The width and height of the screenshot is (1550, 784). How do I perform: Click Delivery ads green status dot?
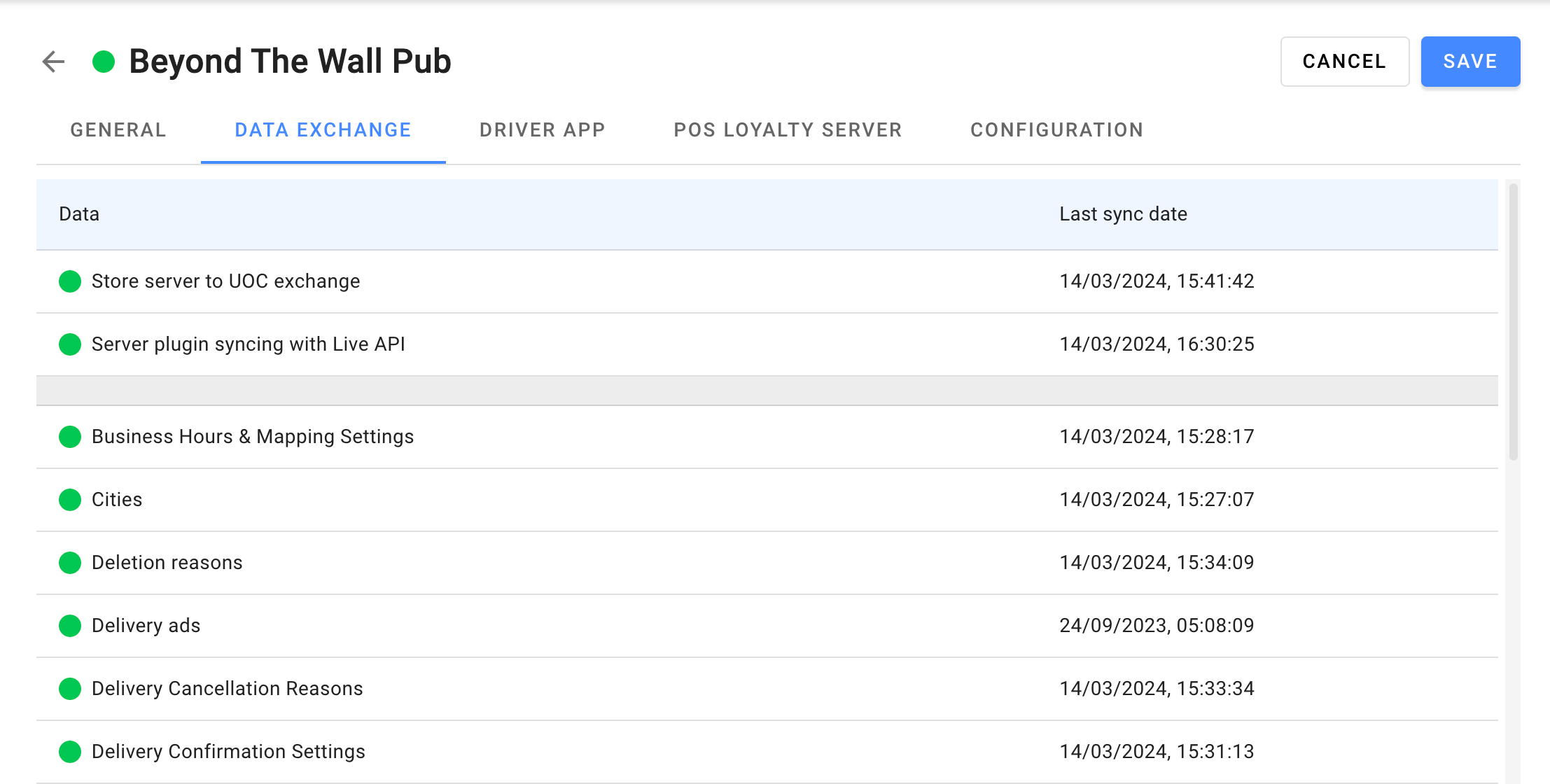pyautogui.click(x=70, y=626)
